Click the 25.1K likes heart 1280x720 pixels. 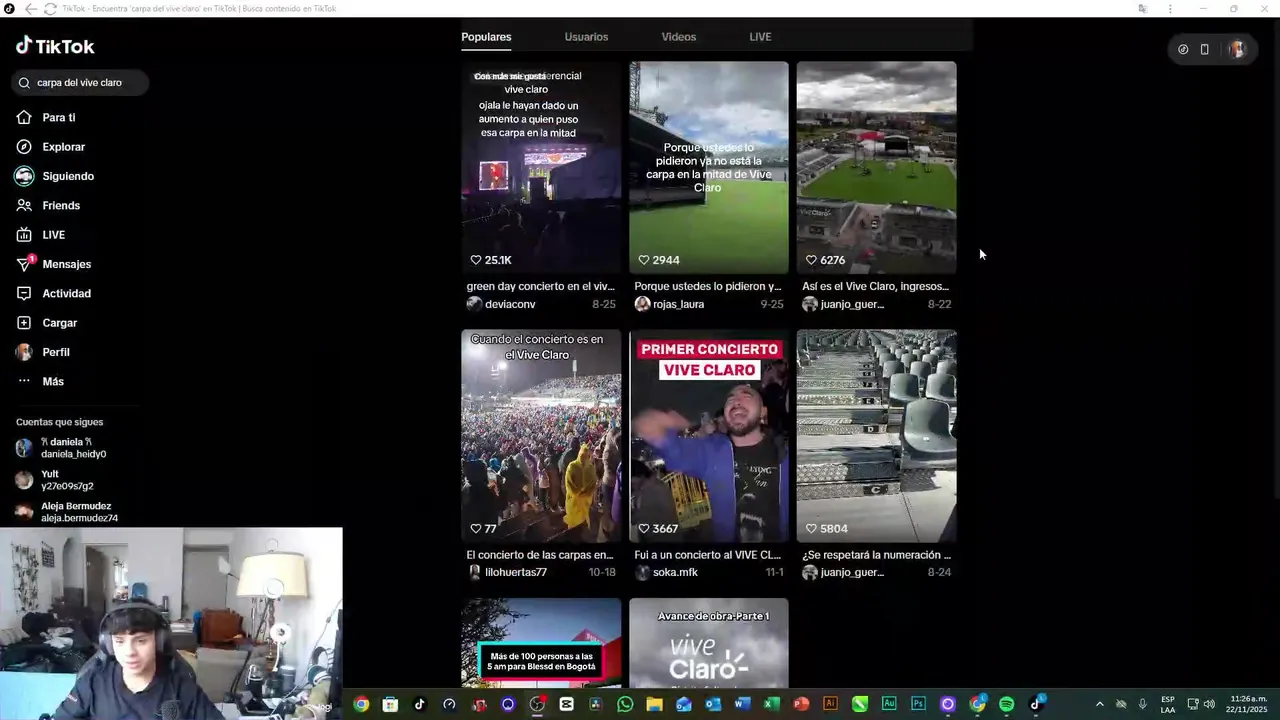[x=476, y=260]
